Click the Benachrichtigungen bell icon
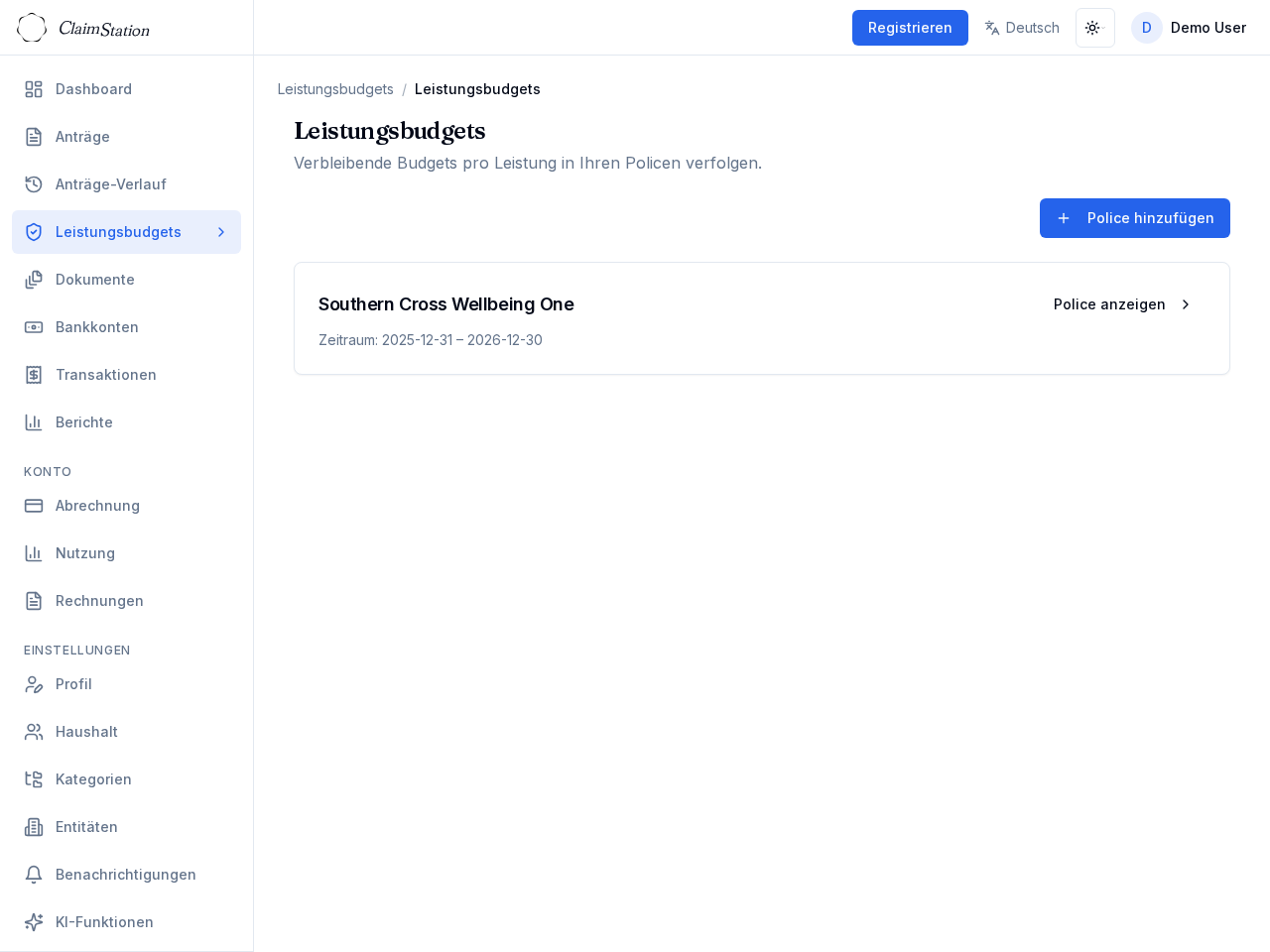This screenshot has width=1270, height=952. (34, 875)
